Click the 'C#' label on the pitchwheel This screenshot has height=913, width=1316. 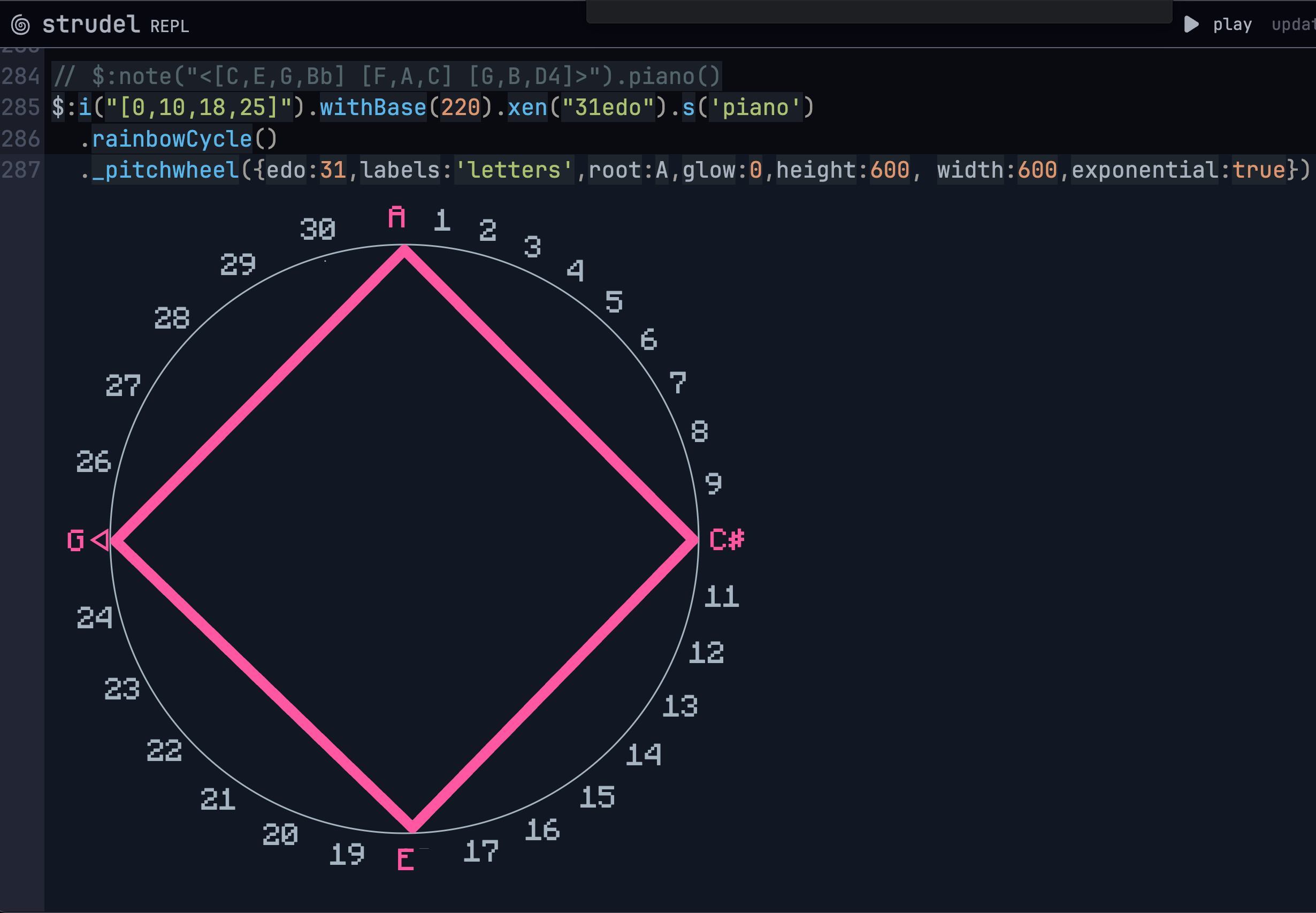pyautogui.click(x=726, y=539)
